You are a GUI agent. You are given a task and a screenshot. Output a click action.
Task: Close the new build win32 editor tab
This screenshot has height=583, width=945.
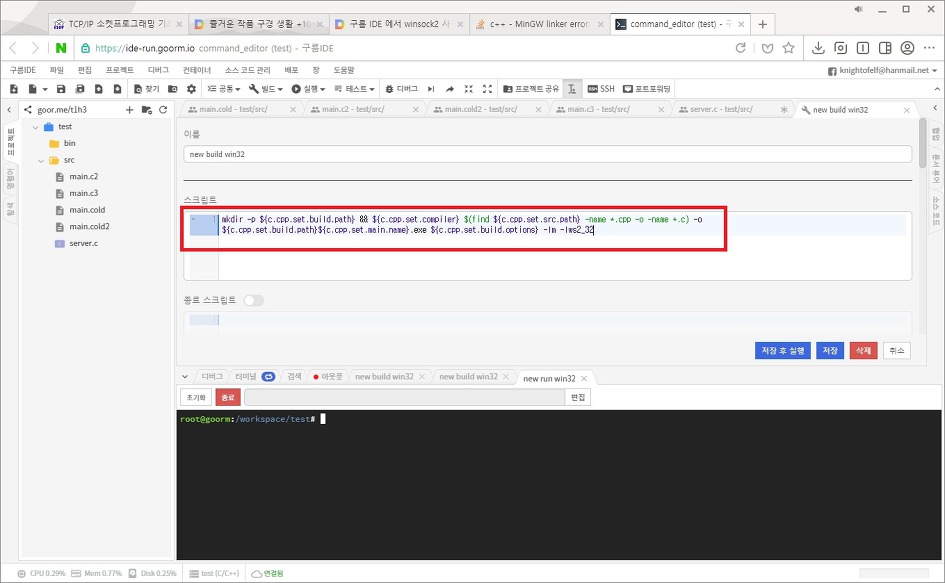point(906,110)
